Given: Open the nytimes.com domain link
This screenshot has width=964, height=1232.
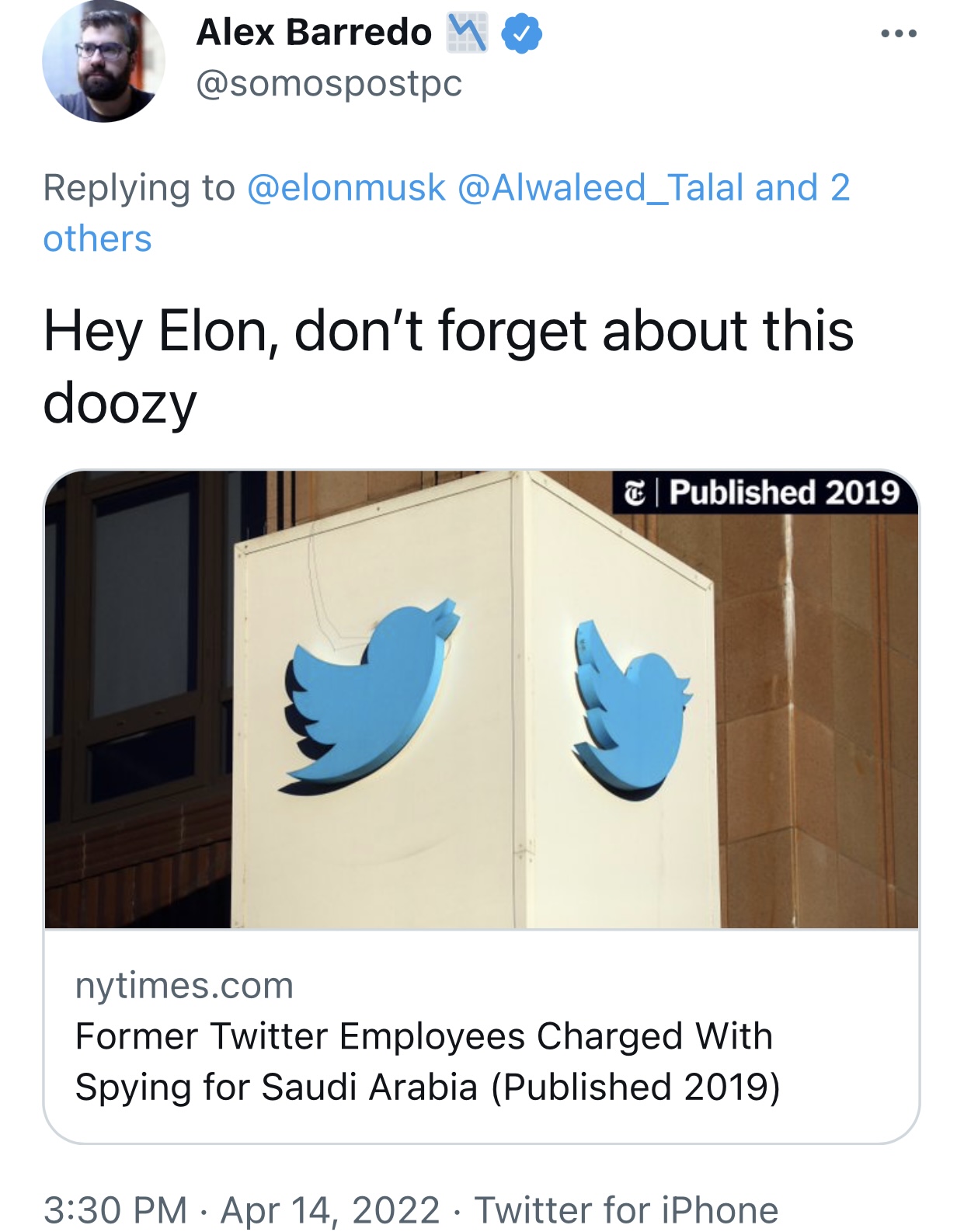Looking at the screenshot, I should tap(184, 986).
